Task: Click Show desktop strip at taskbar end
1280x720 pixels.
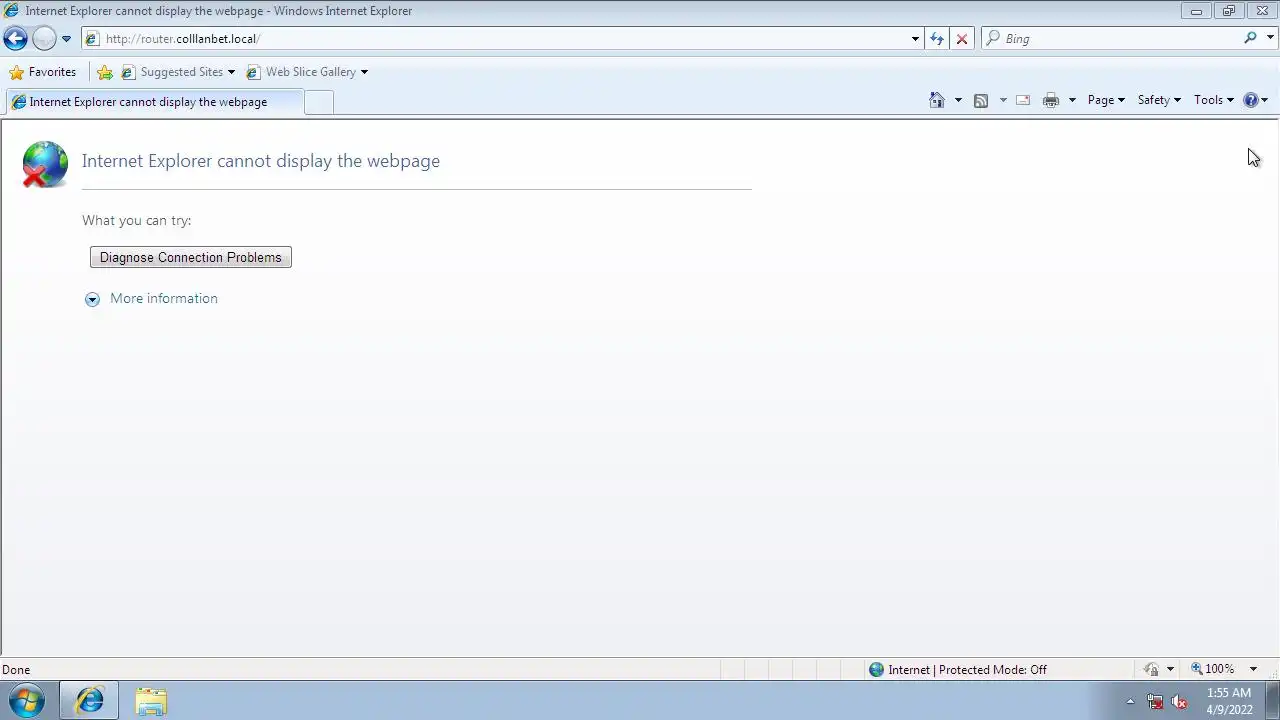Action: [1272, 701]
